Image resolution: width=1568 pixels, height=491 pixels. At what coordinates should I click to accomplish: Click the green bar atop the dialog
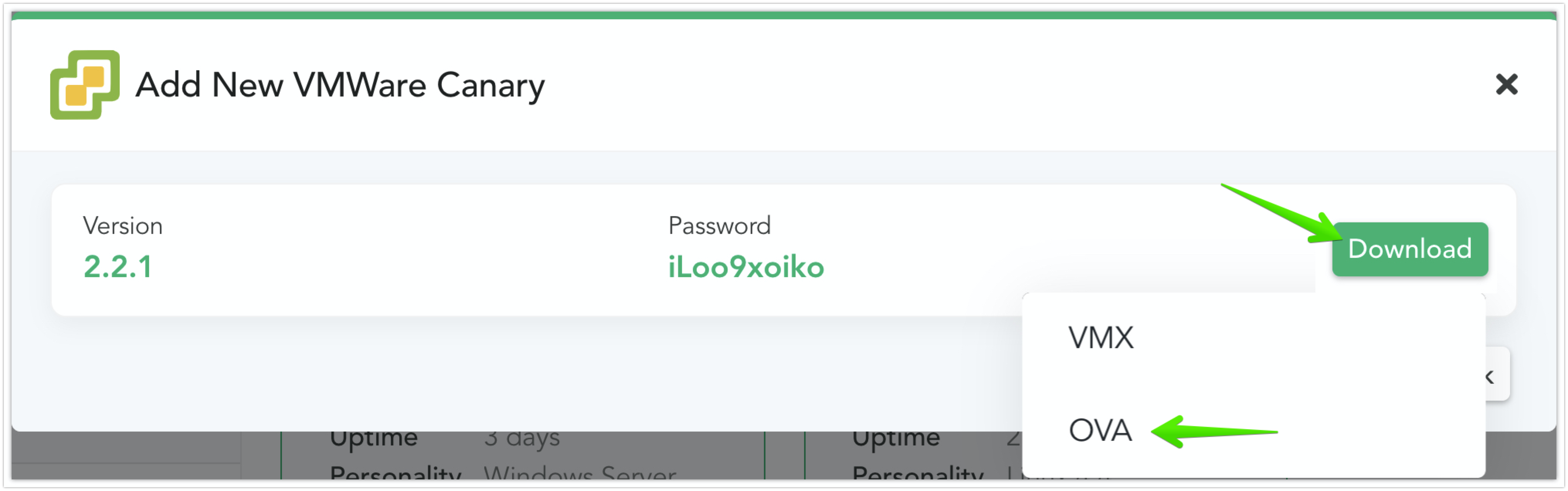pos(784,15)
